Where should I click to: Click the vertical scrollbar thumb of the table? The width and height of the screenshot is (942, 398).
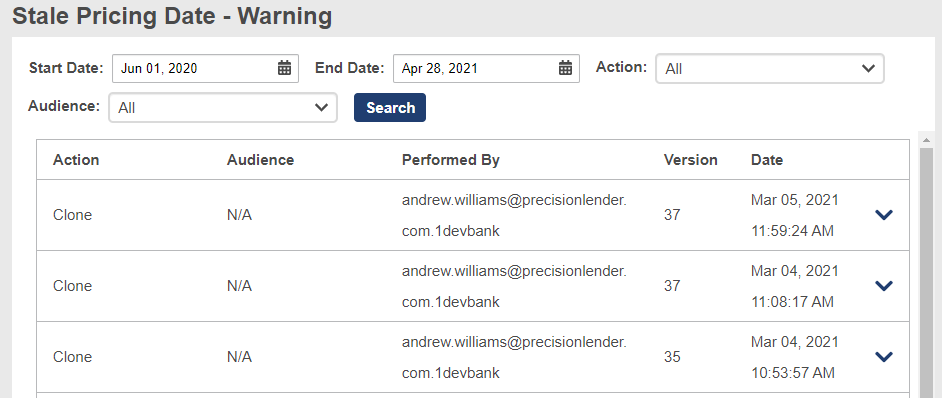[x=926, y=271]
